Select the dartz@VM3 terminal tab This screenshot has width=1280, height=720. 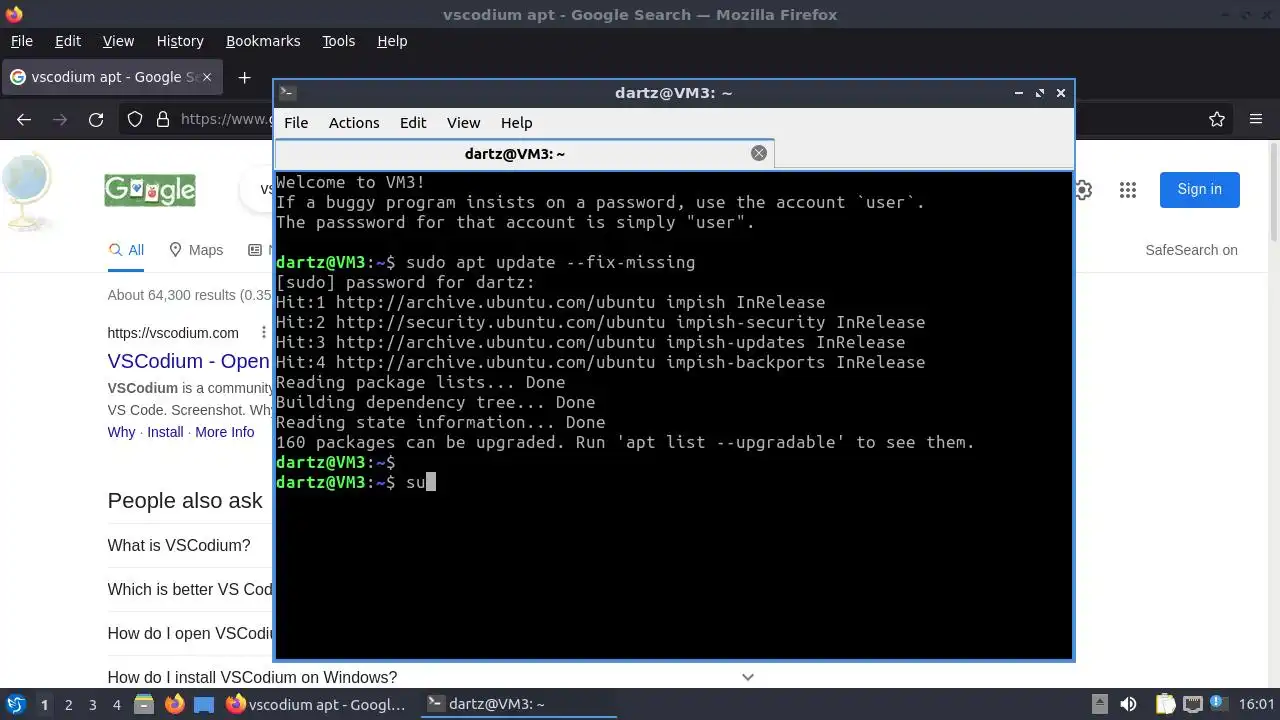pos(524,153)
